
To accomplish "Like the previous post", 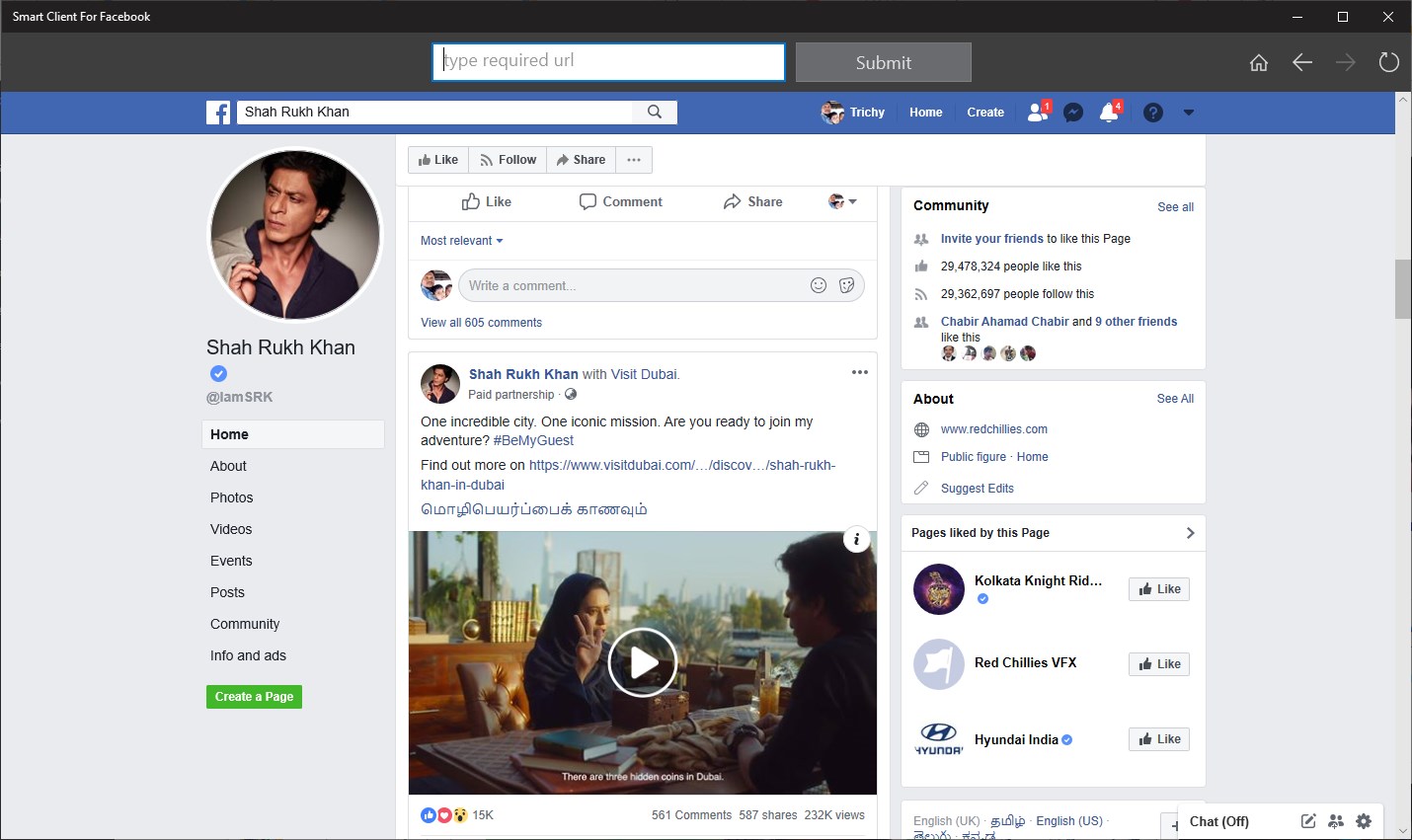I will pyautogui.click(x=487, y=201).
